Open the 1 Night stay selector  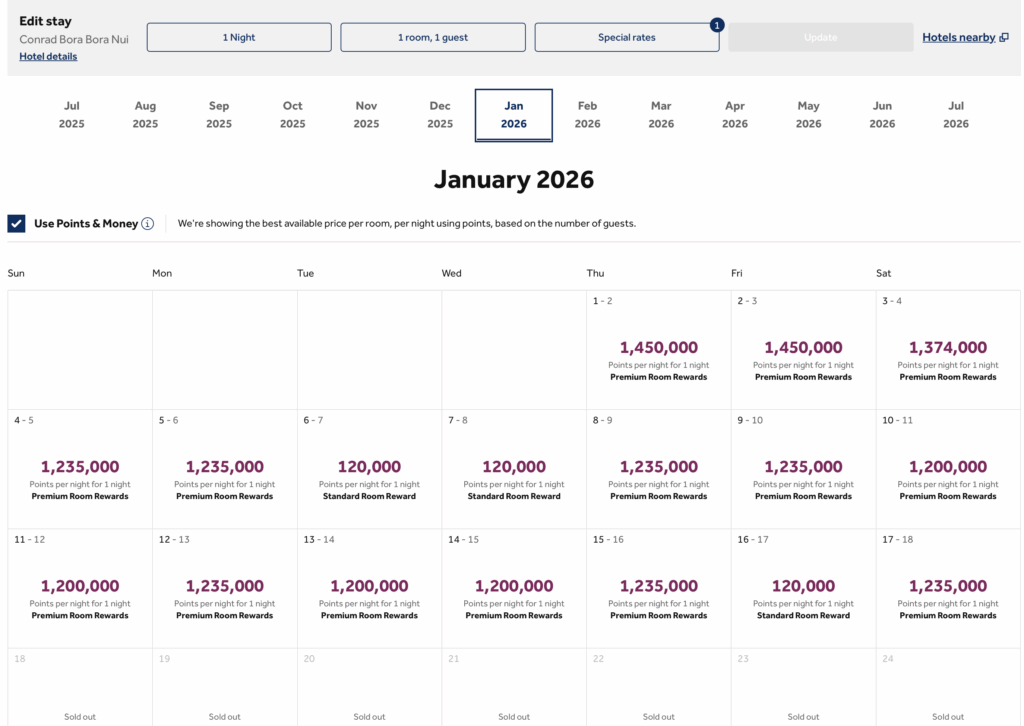pos(239,38)
